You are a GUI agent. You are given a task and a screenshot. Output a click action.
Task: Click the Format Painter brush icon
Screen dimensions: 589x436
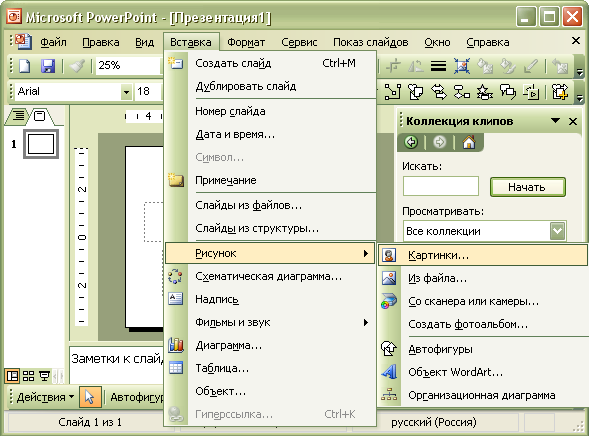coord(77,66)
